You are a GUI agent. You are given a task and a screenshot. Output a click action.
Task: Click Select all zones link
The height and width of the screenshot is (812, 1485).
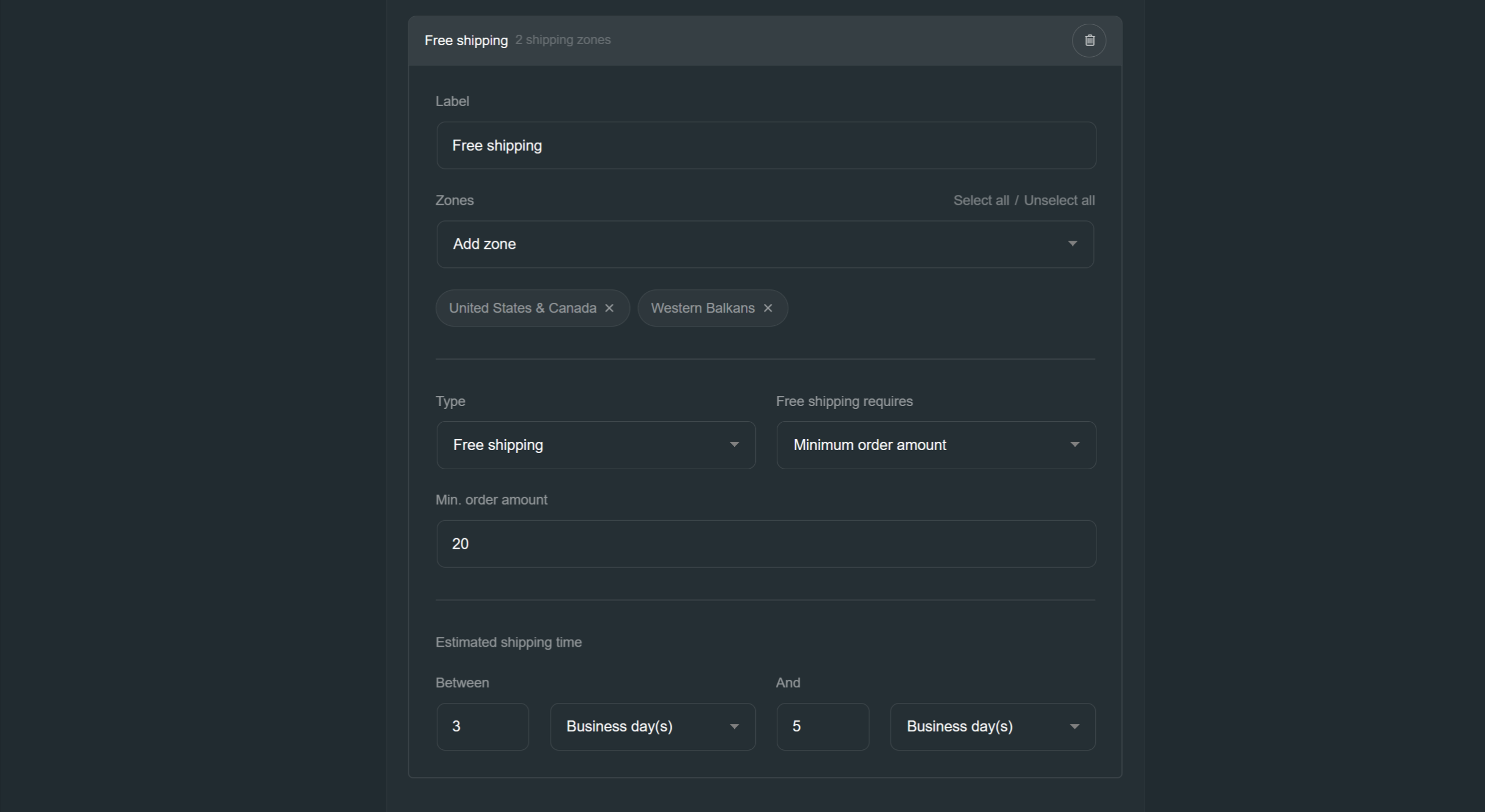[x=981, y=200]
